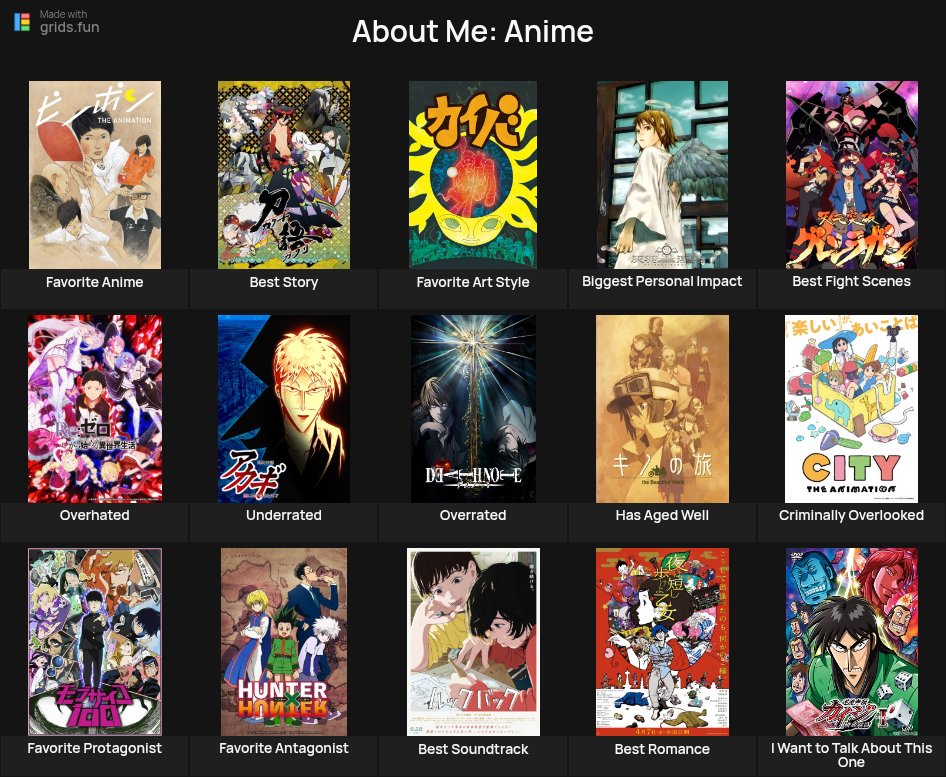The height and width of the screenshot is (777, 946).
Task: Click the Re:Zero poster thumbnail
Action: point(95,408)
